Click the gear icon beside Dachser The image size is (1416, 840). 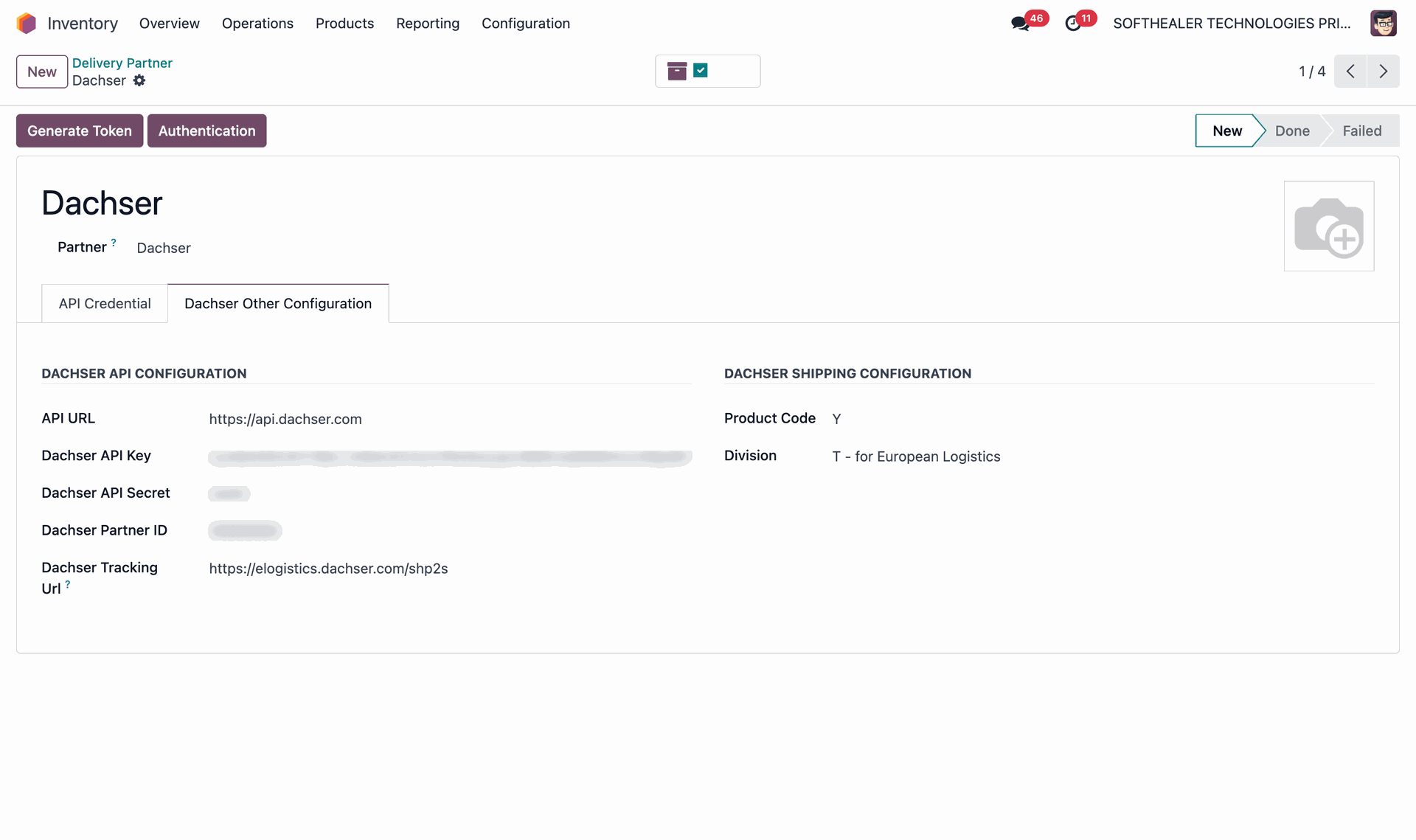[139, 80]
